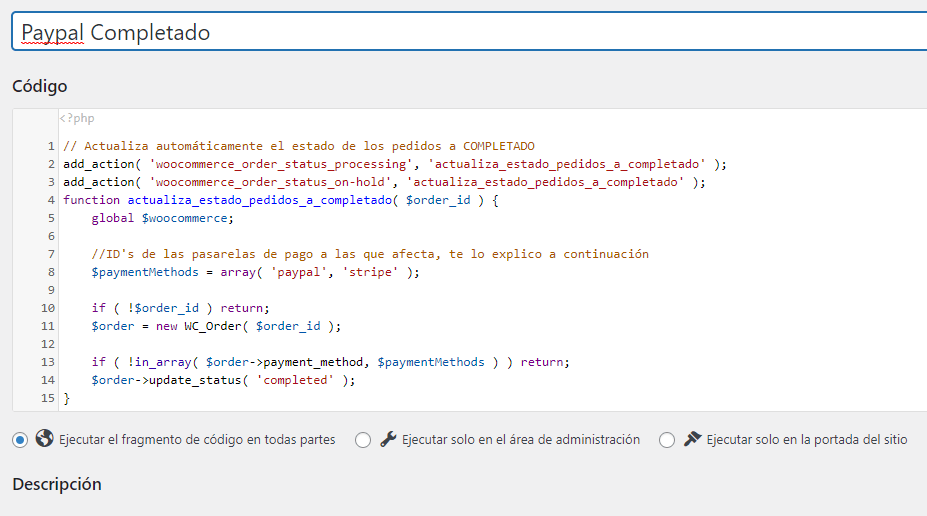This screenshot has height=516, width=927.
Task: Click the globe icon for run everywhere
Action: tap(44, 439)
